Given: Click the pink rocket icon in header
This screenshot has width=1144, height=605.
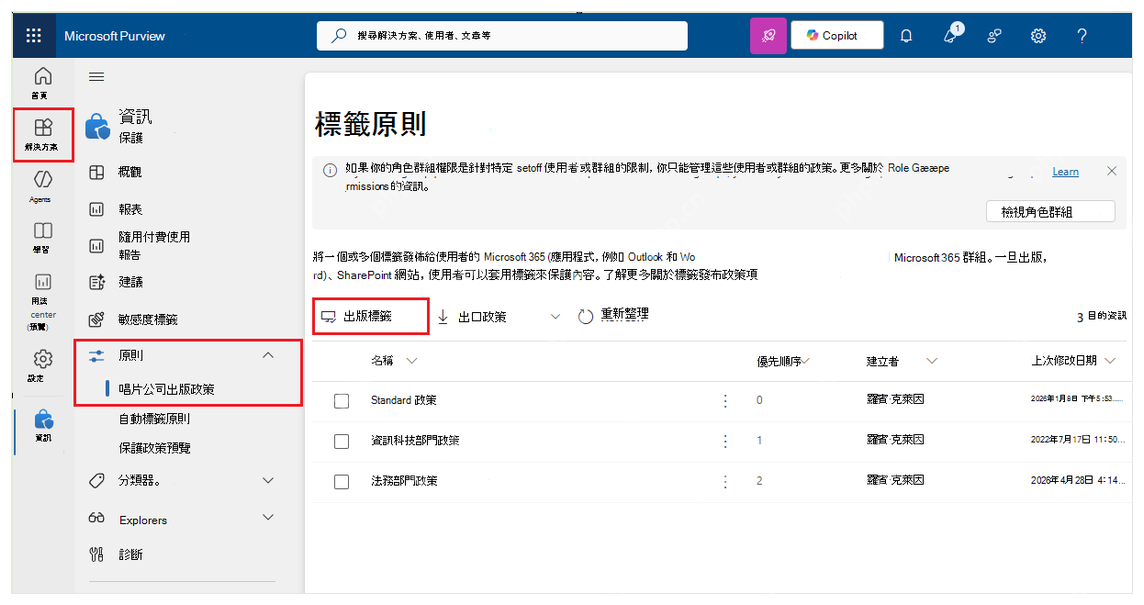Looking at the screenshot, I should click(x=768, y=35).
